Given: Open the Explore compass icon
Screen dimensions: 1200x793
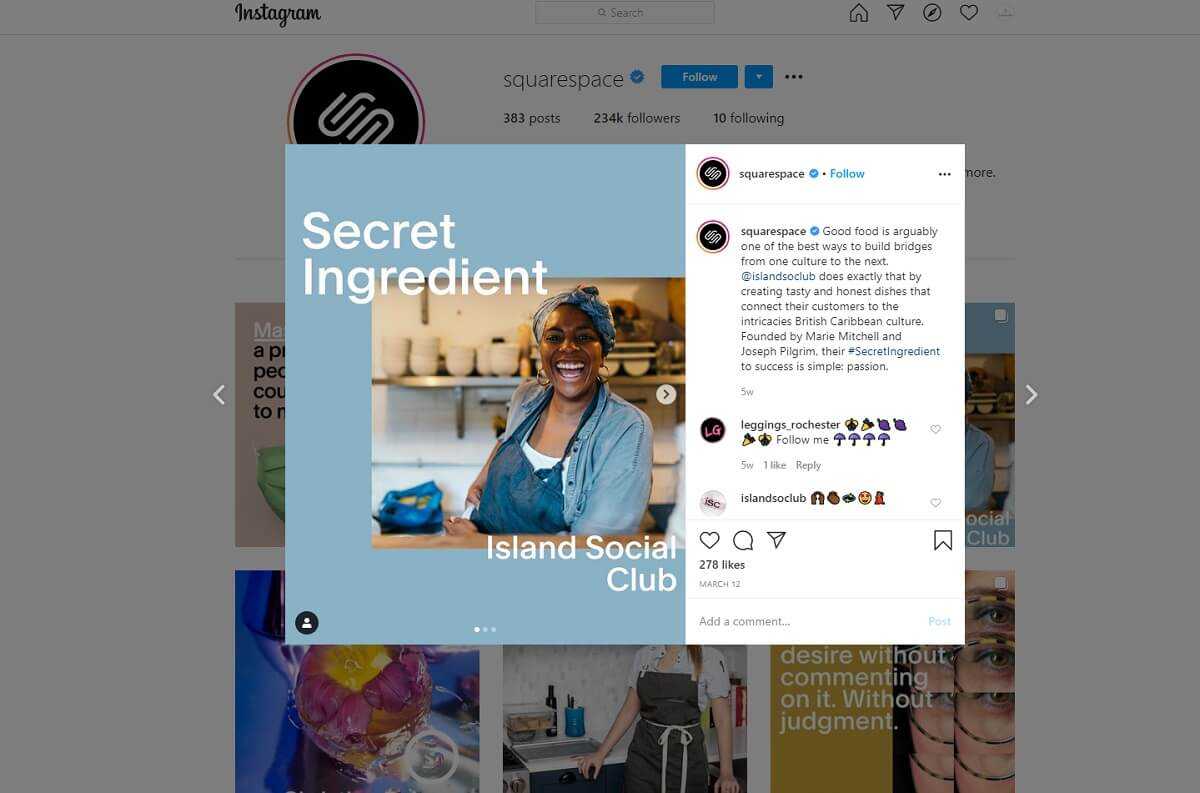Looking at the screenshot, I should [x=932, y=13].
